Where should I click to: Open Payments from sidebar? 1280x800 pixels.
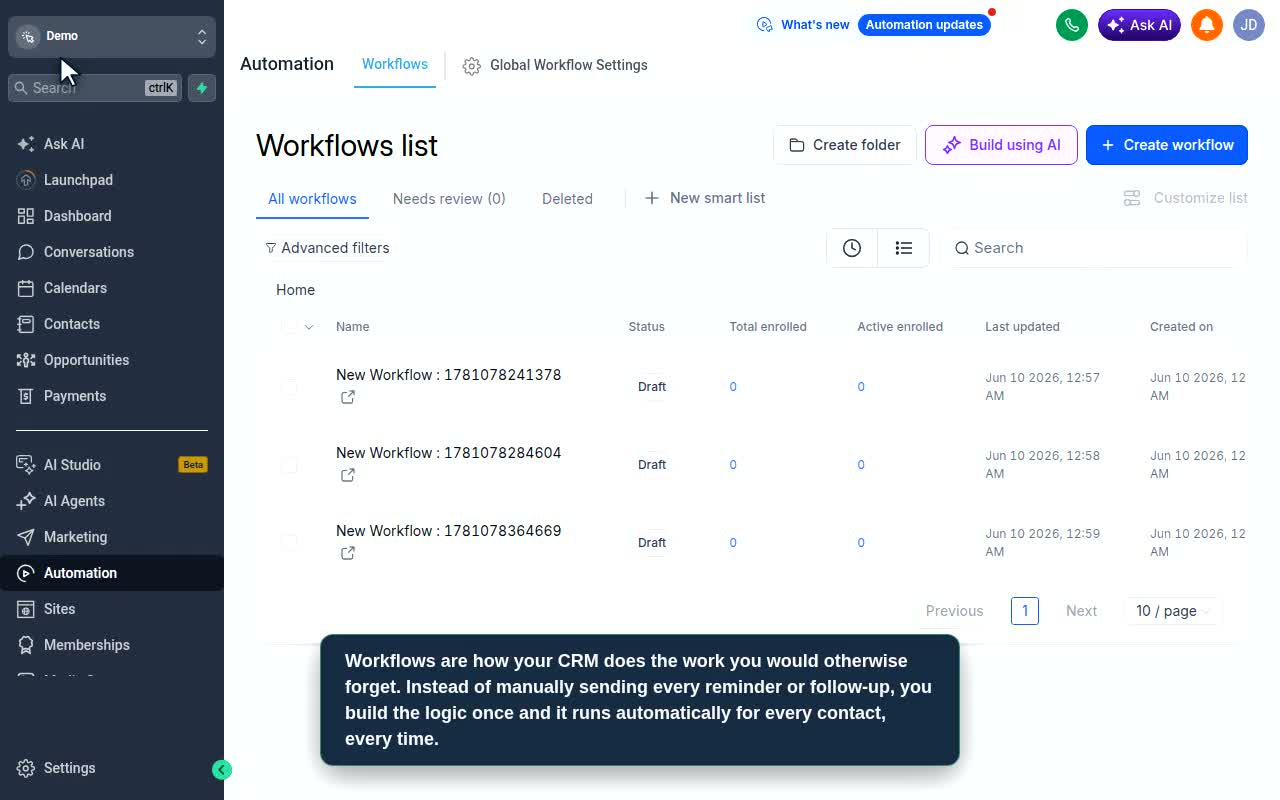coord(112,396)
